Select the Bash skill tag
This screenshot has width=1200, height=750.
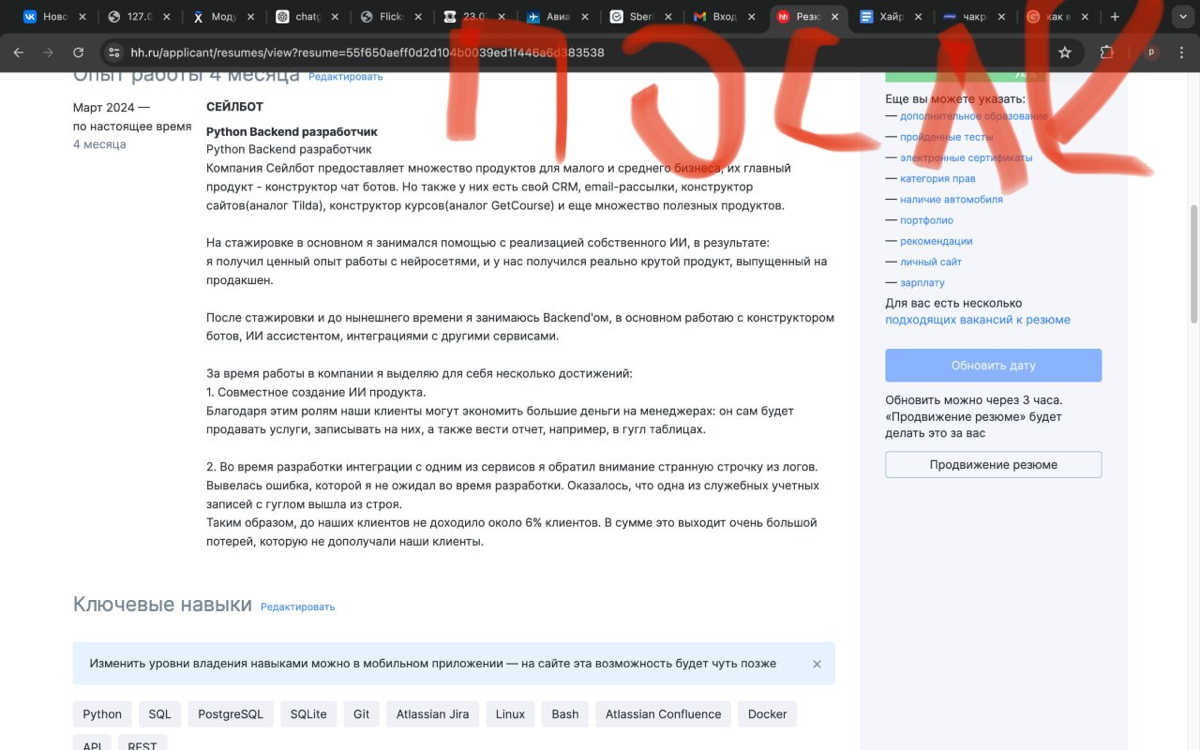point(565,714)
